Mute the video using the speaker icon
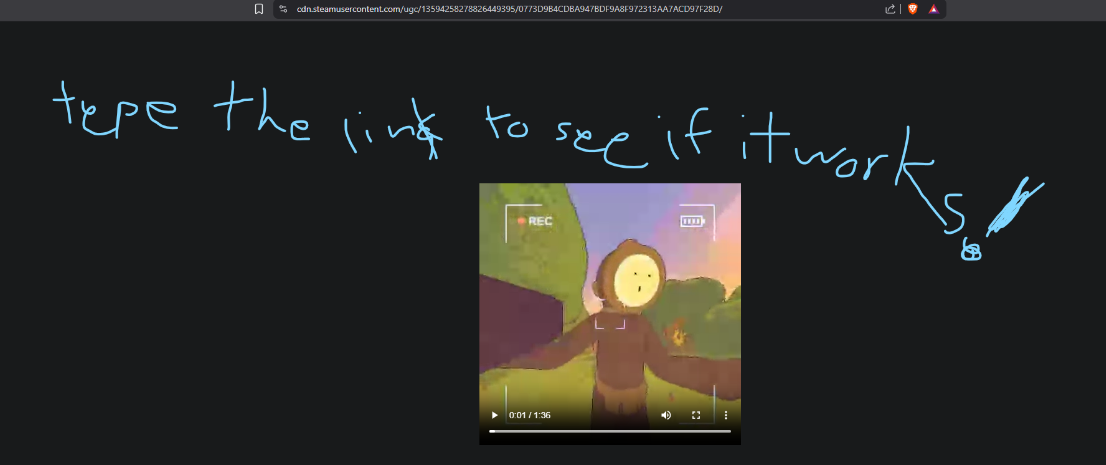 666,415
